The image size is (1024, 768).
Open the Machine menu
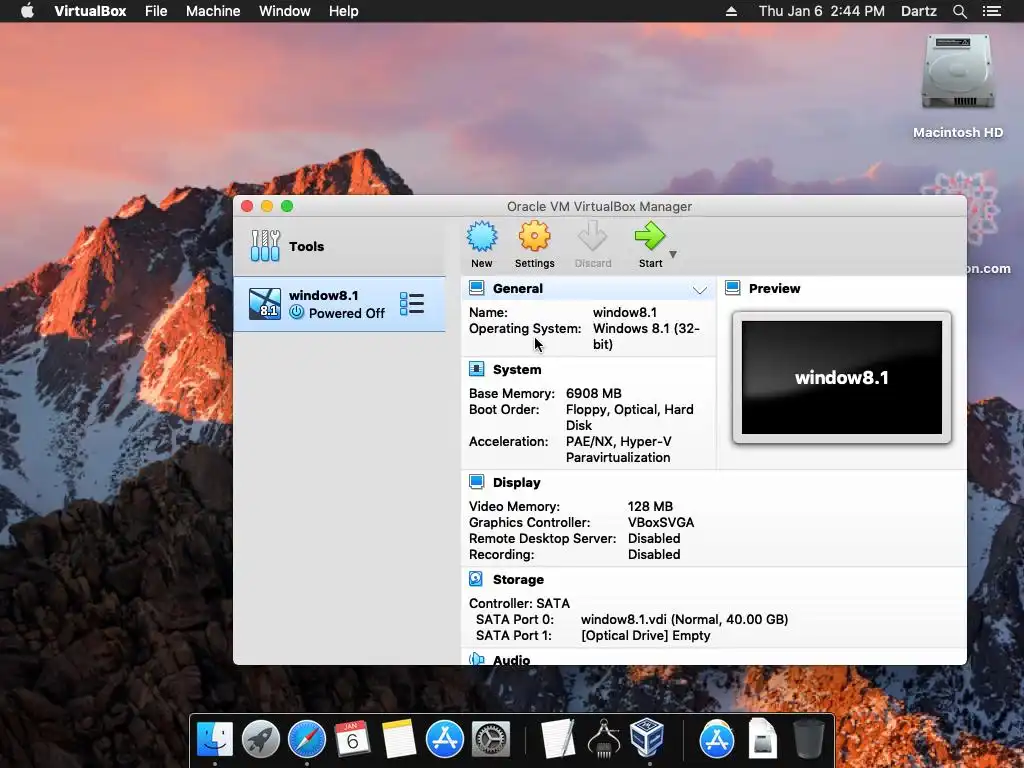coord(213,11)
